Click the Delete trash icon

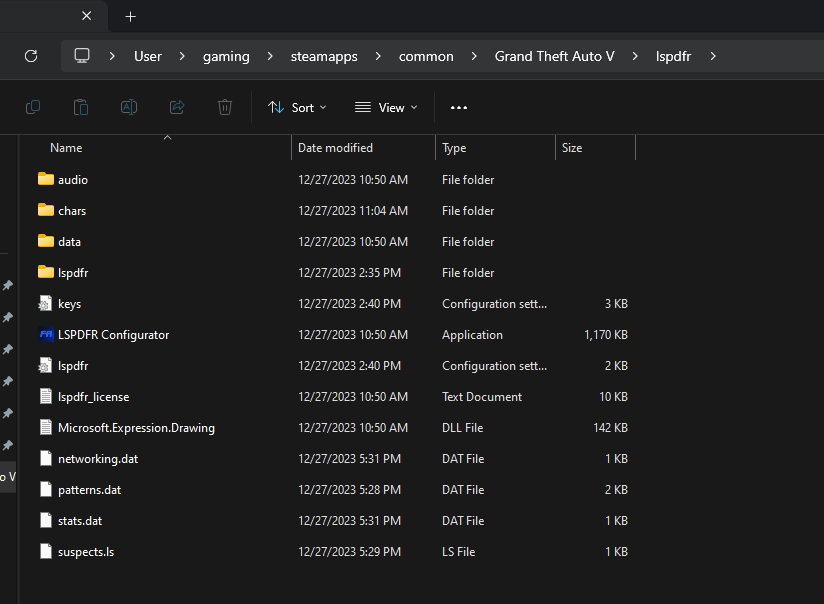[x=225, y=107]
